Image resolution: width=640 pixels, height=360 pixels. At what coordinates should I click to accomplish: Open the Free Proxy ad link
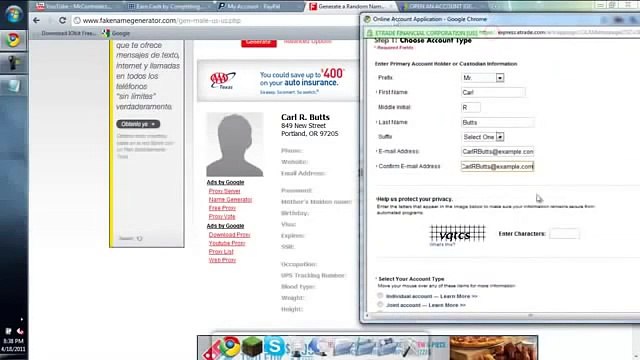point(222,208)
